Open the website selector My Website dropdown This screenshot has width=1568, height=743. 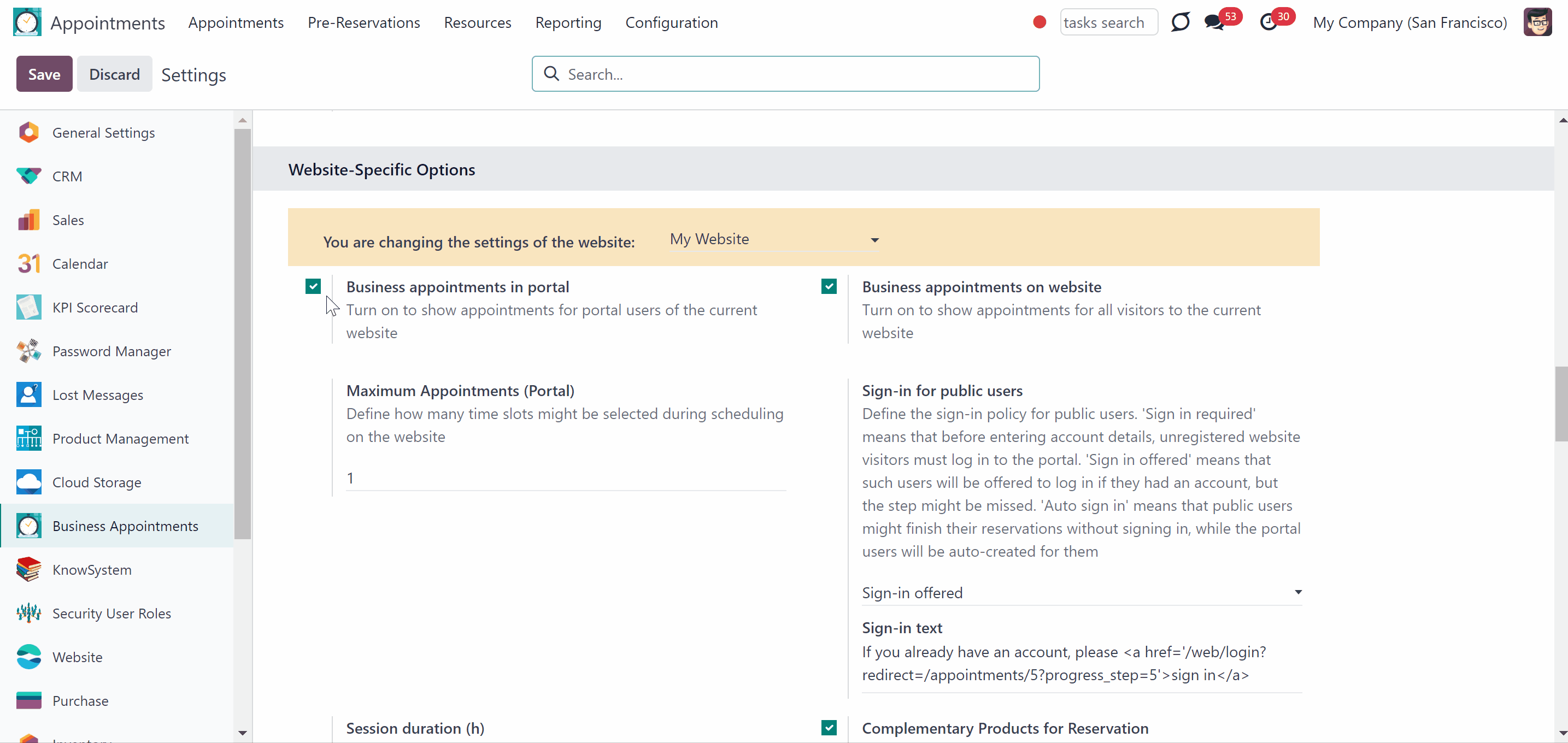[x=774, y=240]
